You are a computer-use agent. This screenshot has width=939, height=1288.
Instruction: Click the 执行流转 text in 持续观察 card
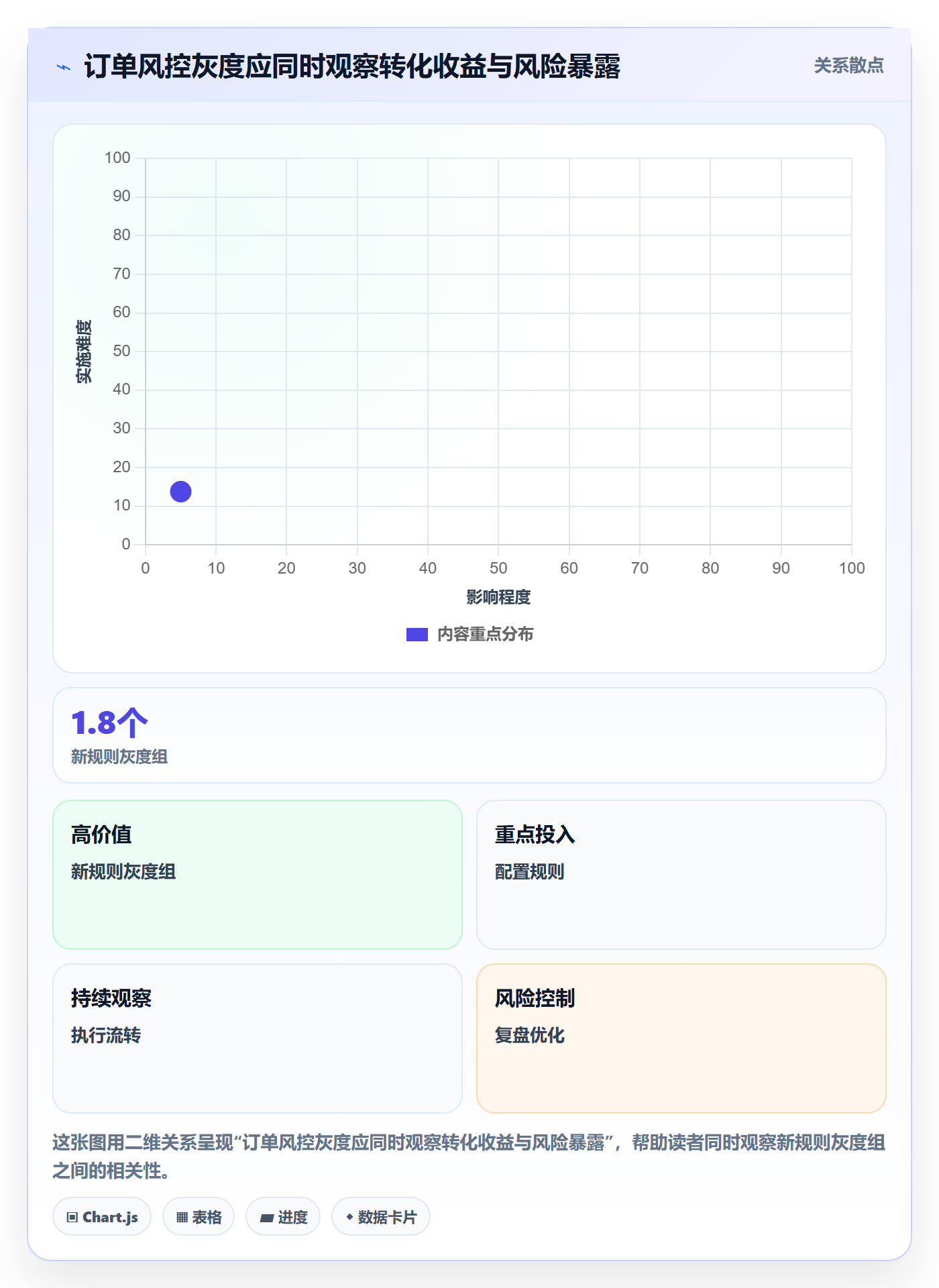click(x=106, y=1035)
